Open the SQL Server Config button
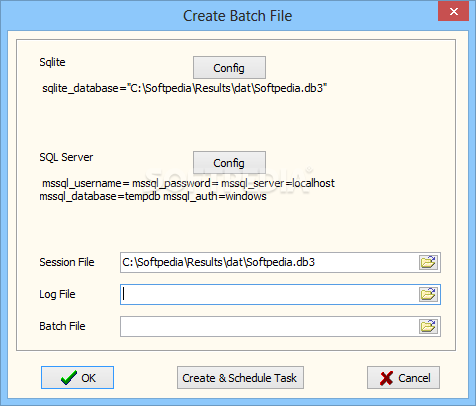Image resolution: width=476 pixels, height=406 pixels. (x=229, y=163)
